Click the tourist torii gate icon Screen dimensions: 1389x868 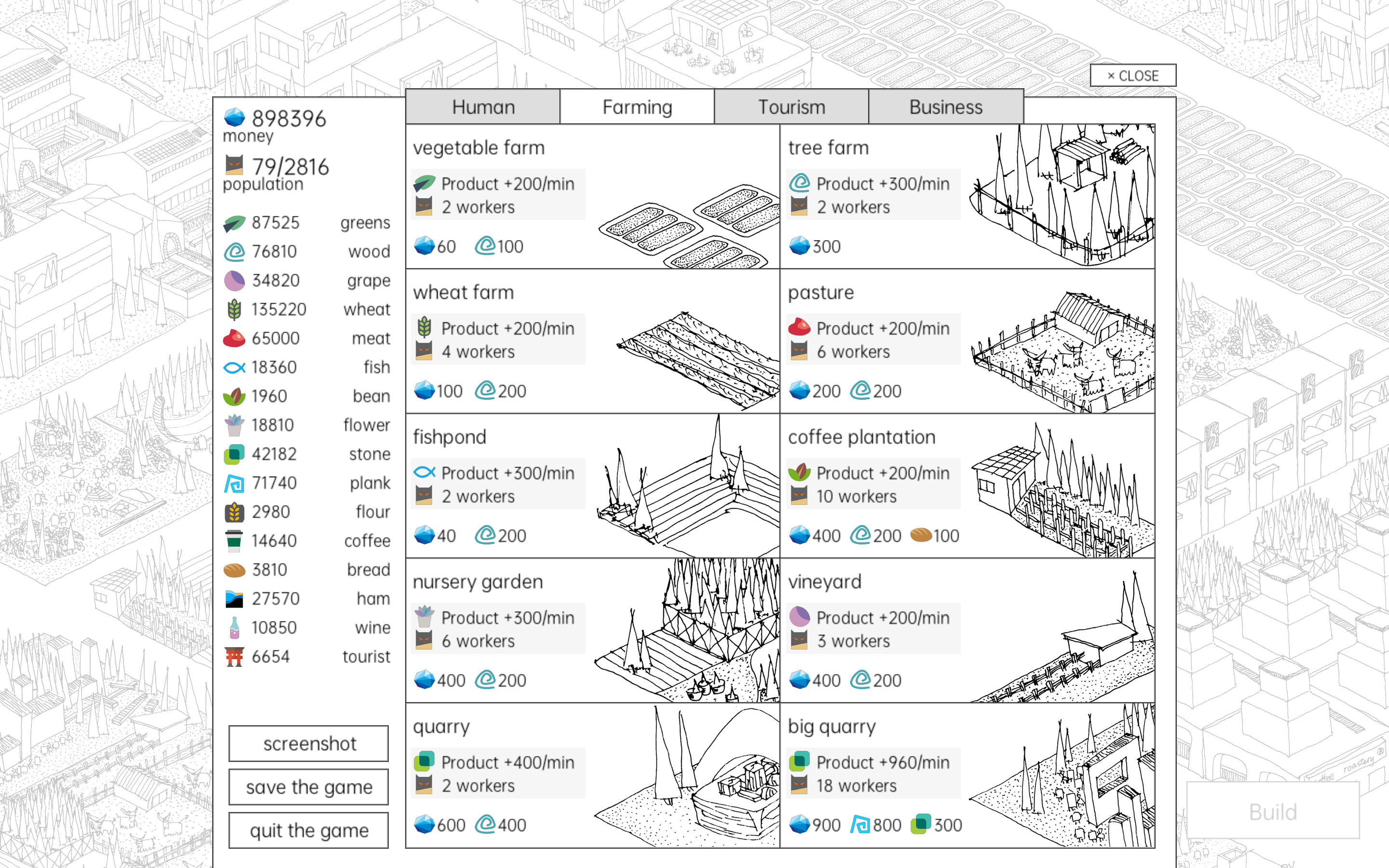coord(234,657)
